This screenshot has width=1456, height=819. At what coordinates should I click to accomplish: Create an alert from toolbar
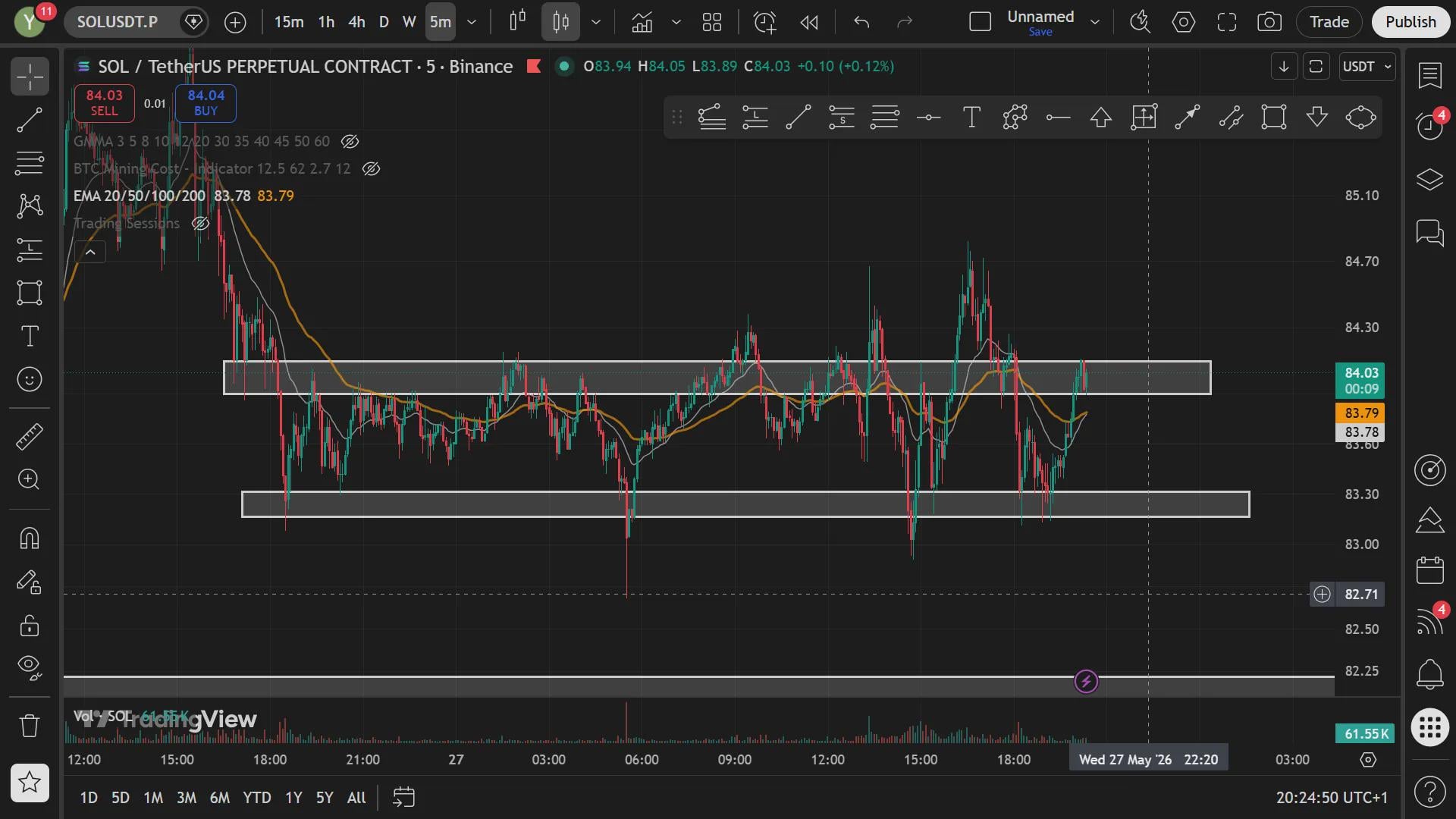(764, 22)
